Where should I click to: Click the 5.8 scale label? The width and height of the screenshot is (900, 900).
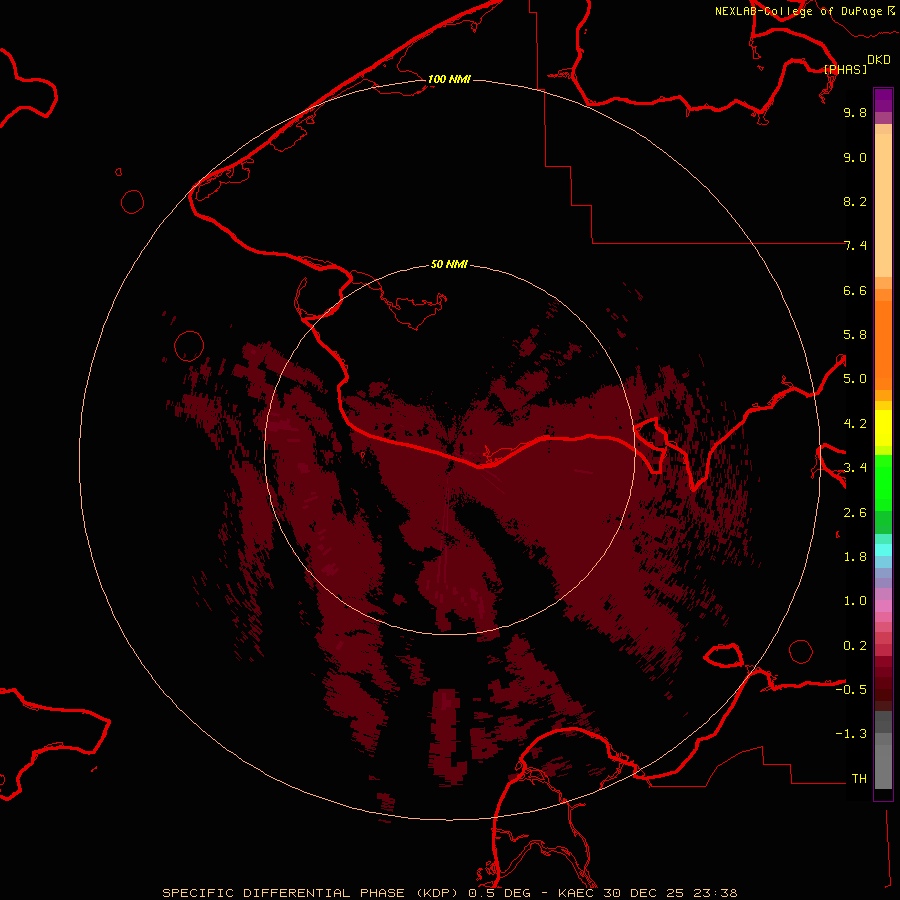click(x=855, y=335)
